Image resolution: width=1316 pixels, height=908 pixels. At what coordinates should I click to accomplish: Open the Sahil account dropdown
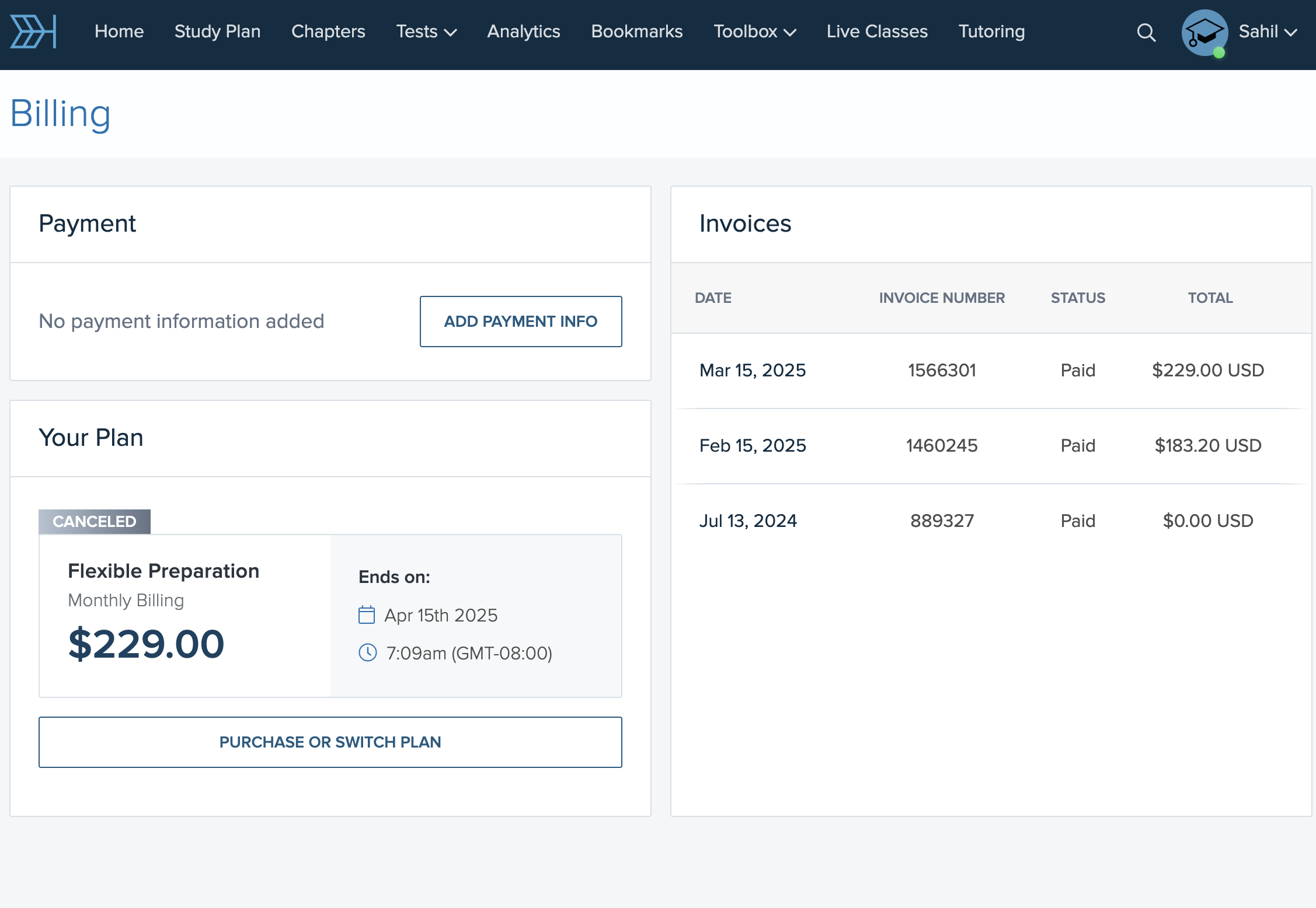(x=1268, y=32)
